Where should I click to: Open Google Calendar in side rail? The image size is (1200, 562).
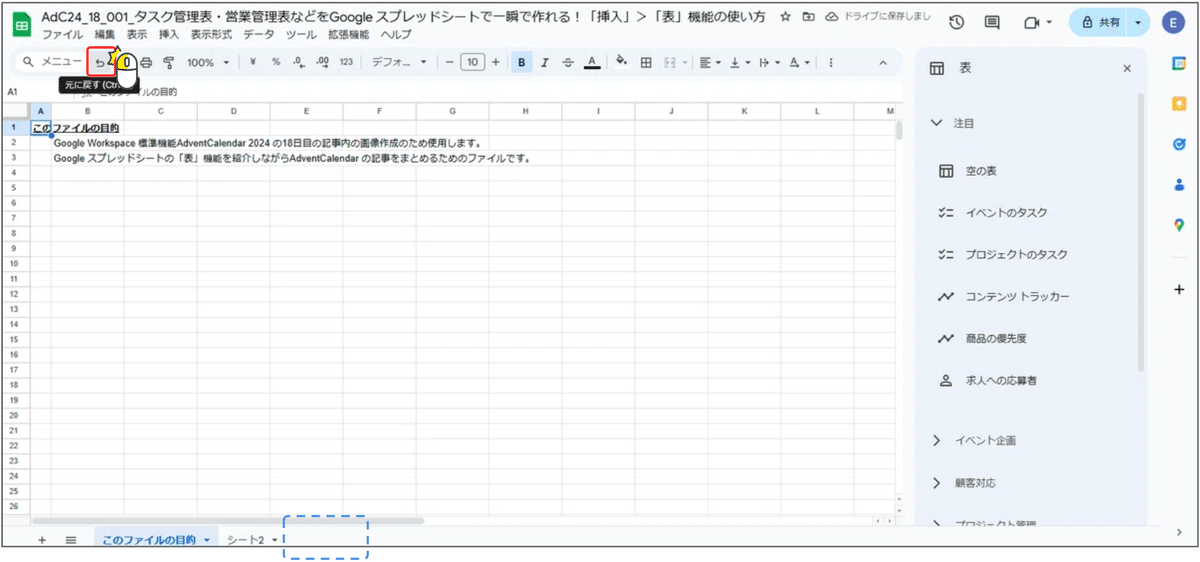[1179, 62]
